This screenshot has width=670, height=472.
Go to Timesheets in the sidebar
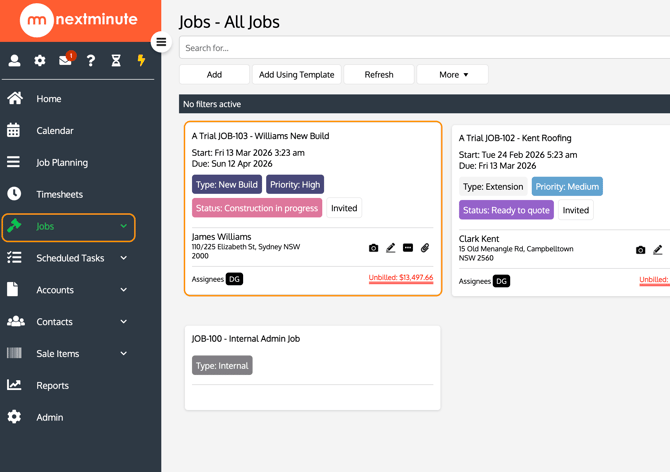coord(59,194)
